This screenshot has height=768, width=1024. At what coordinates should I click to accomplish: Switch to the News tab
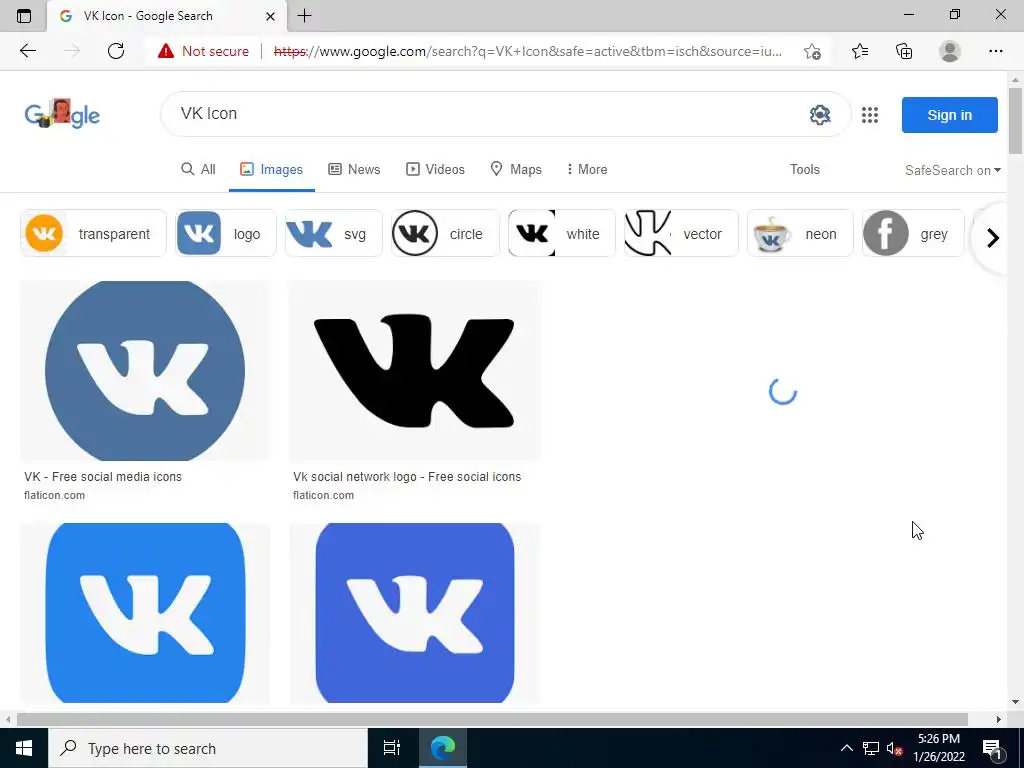354,169
